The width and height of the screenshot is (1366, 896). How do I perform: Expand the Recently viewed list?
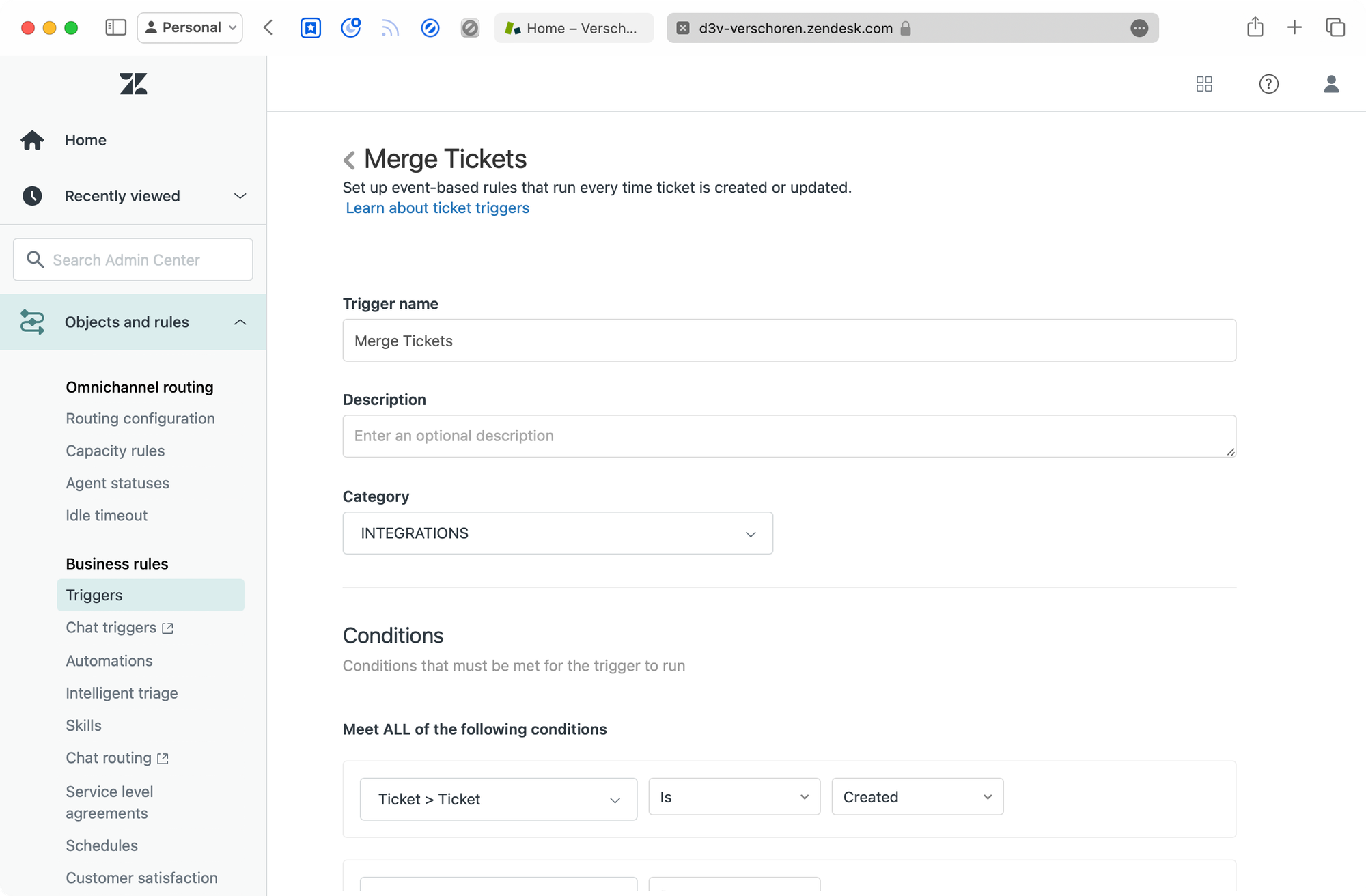coord(240,196)
